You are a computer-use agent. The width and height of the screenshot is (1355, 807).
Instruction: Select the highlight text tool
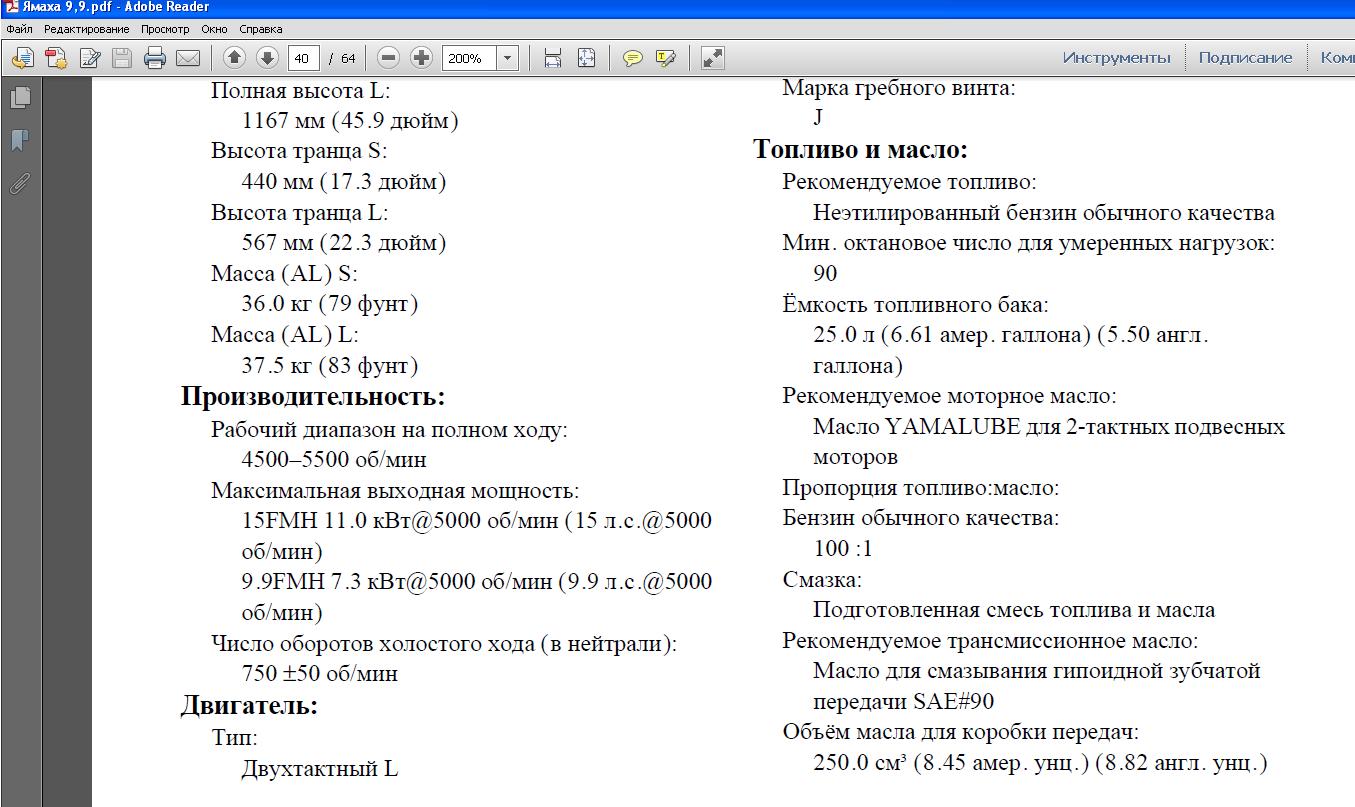click(666, 58)
